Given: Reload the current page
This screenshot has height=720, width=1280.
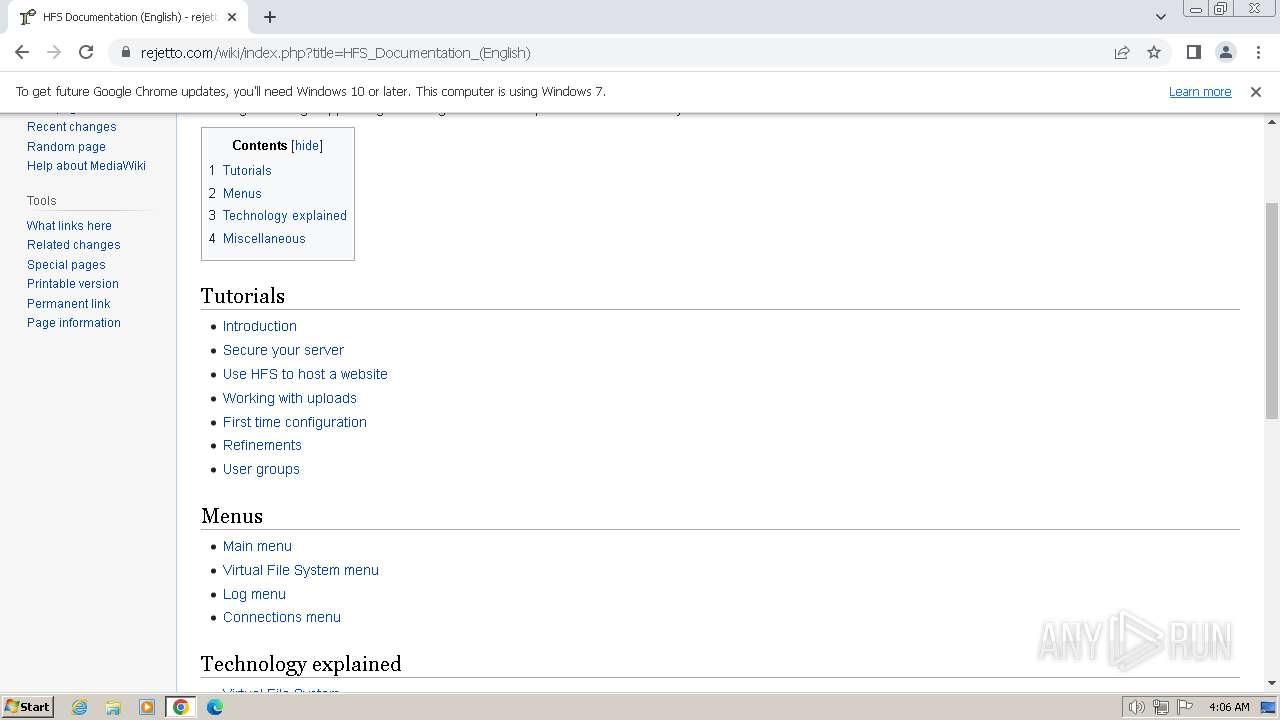Looking at the screenshot, I should click(86, 52).
